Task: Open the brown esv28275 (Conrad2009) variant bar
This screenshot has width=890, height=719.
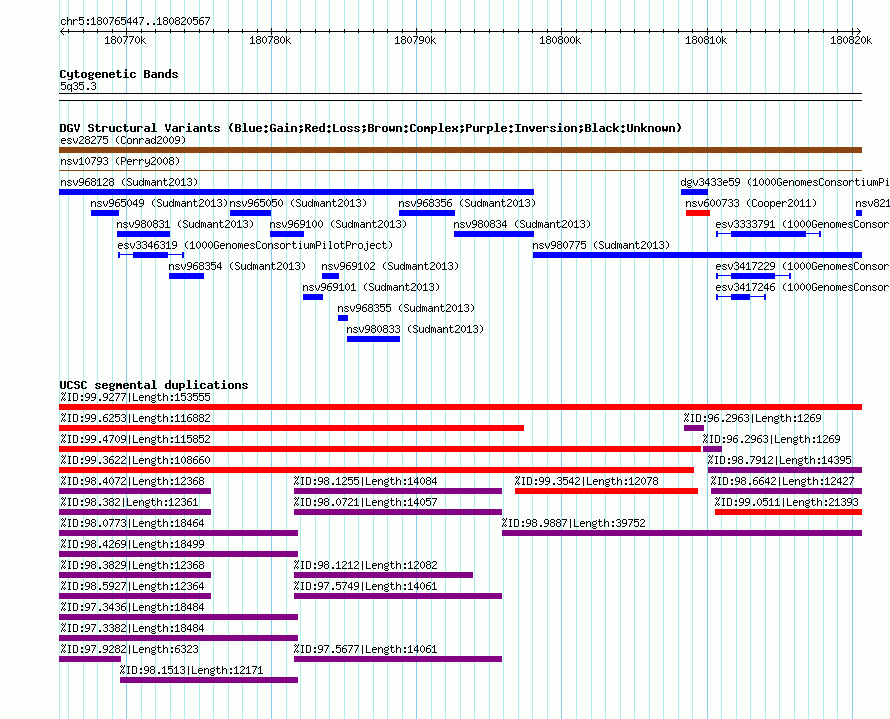Action: click(x=460, y=150)
